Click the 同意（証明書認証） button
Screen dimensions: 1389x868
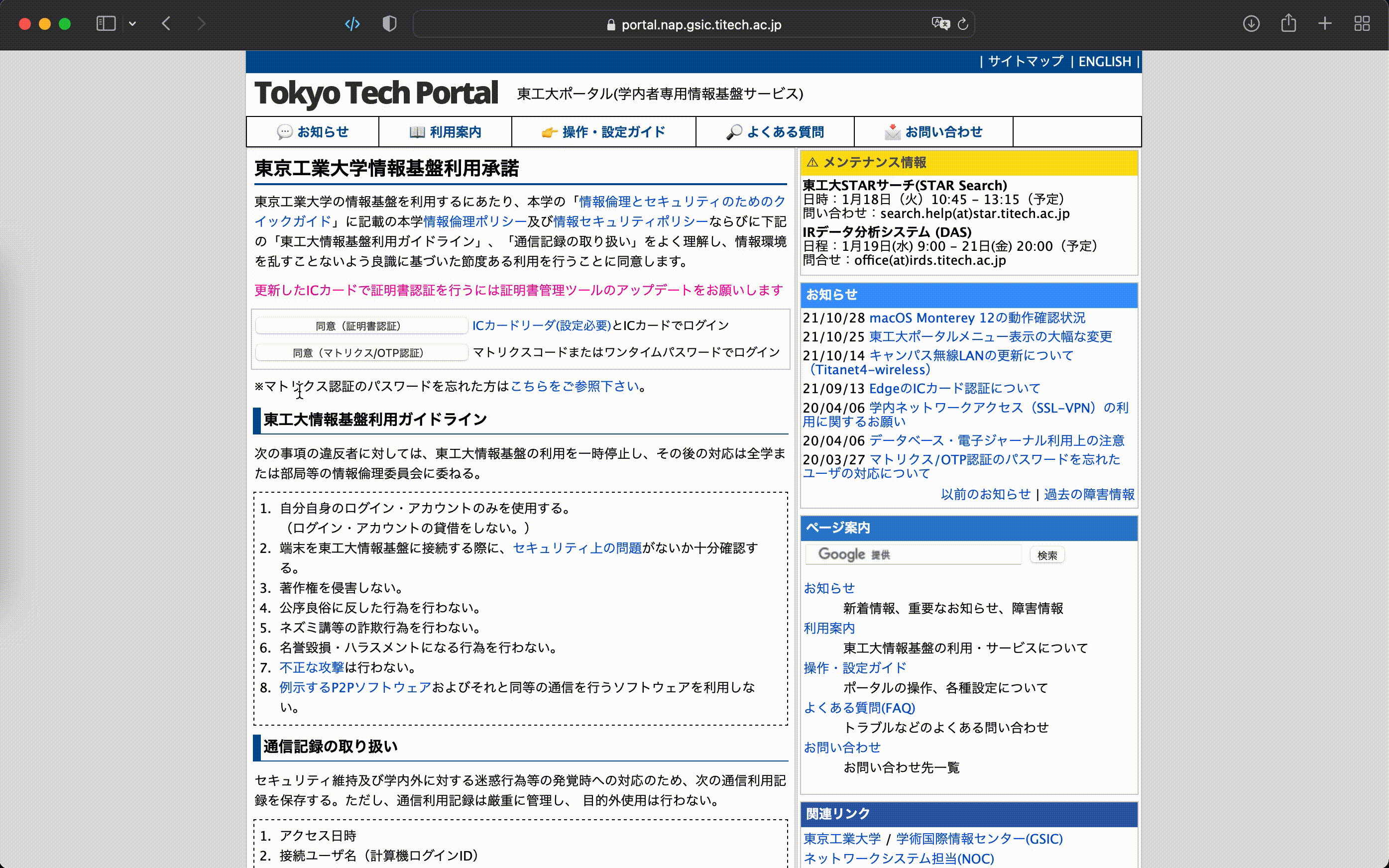(x=362, y=326)
